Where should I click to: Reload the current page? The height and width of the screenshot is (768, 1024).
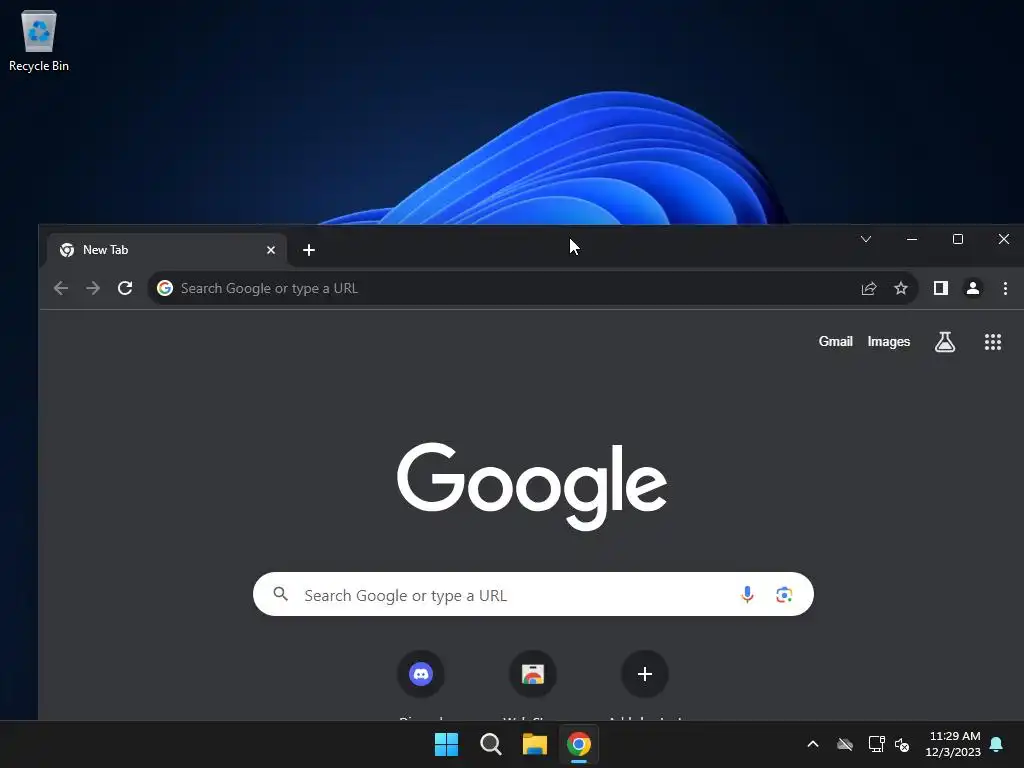pyautogui.click(x=125, y=288)
